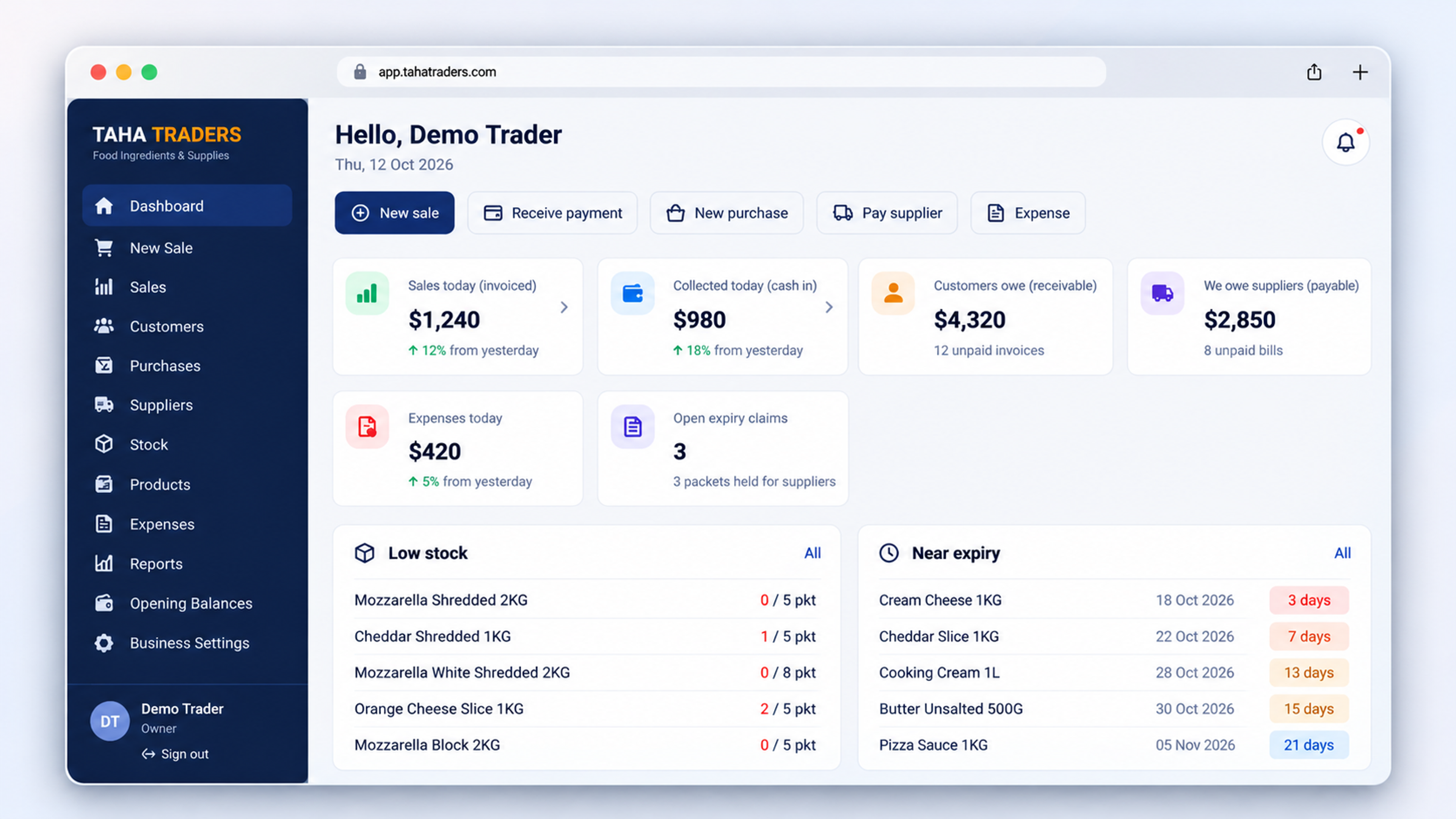The width and height of the screenshot is (1456, 819).
Task: Click the blue wallet icon on Collected today card
Action: point(632,293)
